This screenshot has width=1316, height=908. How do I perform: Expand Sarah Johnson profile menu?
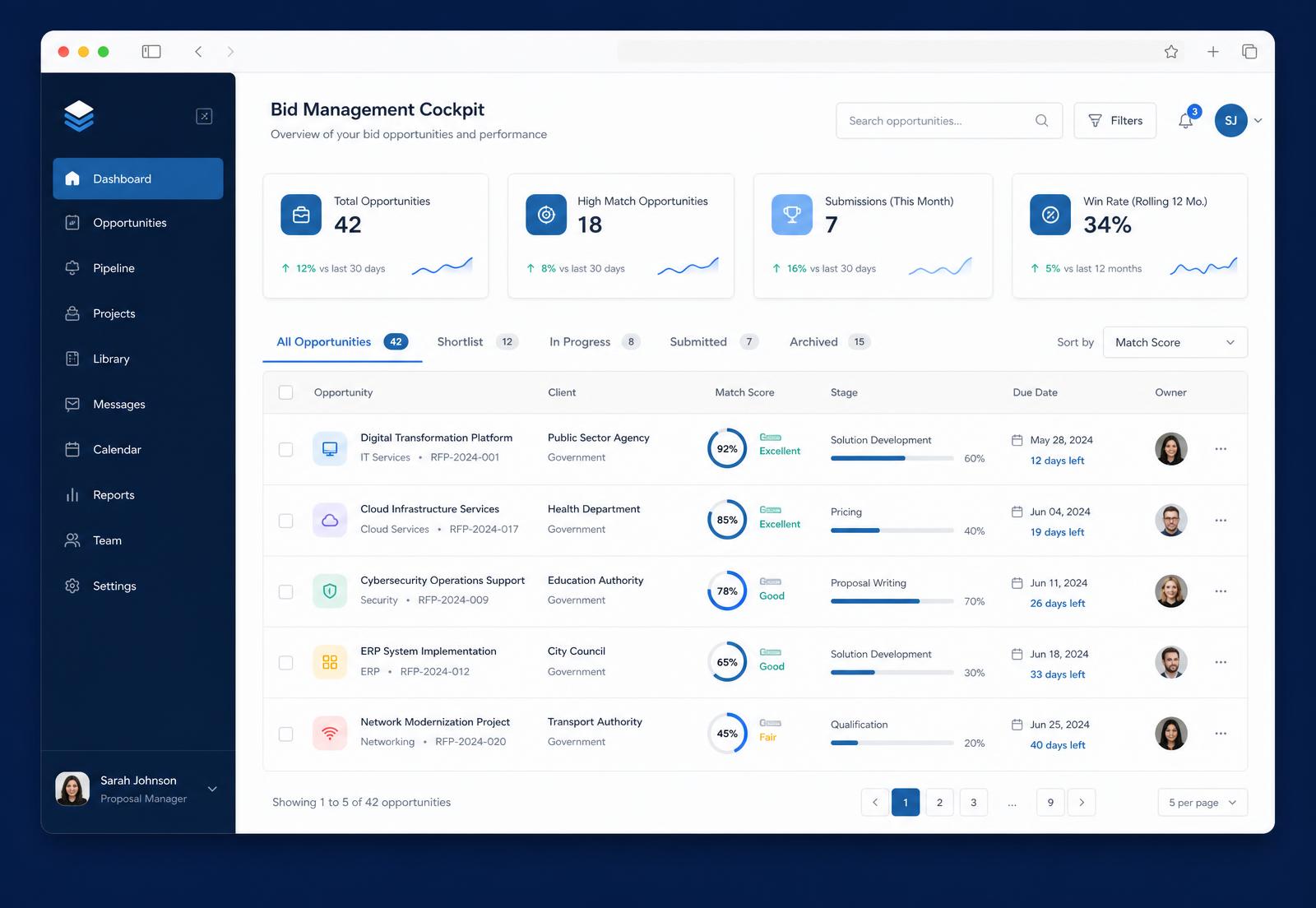[x=212, y=789]
